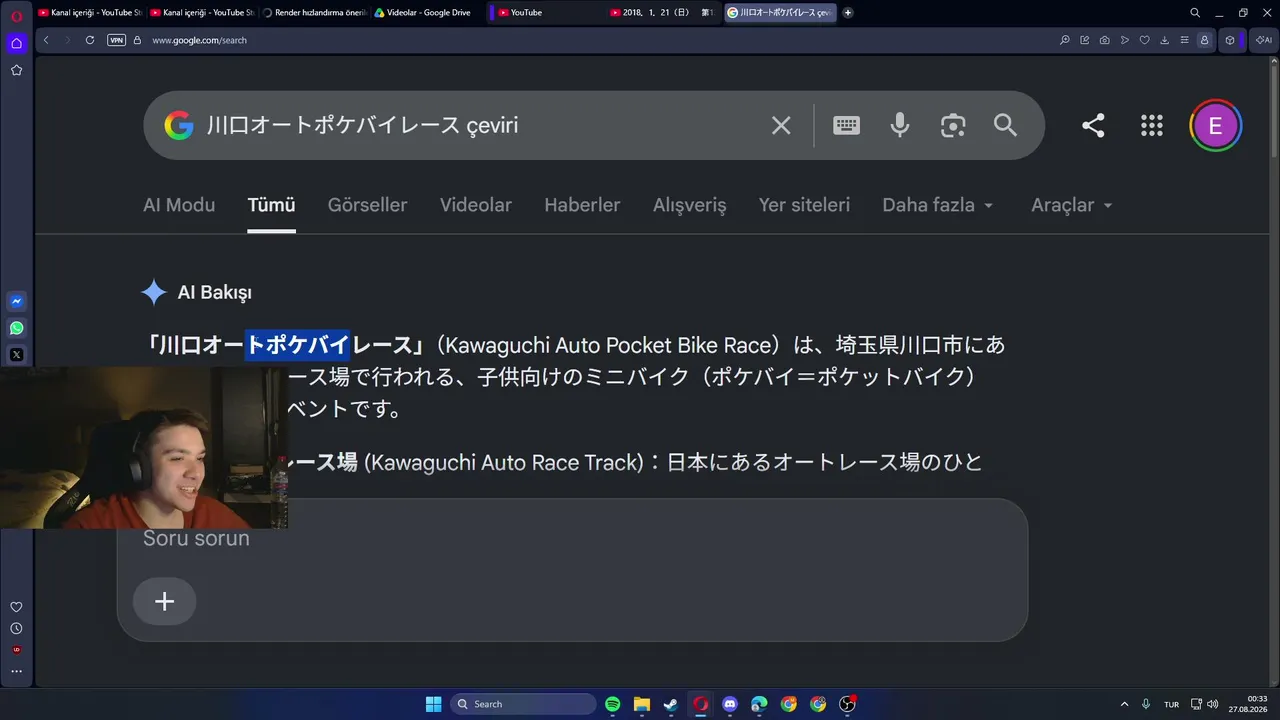Switch to the Görseller tab

pos(367,205)
